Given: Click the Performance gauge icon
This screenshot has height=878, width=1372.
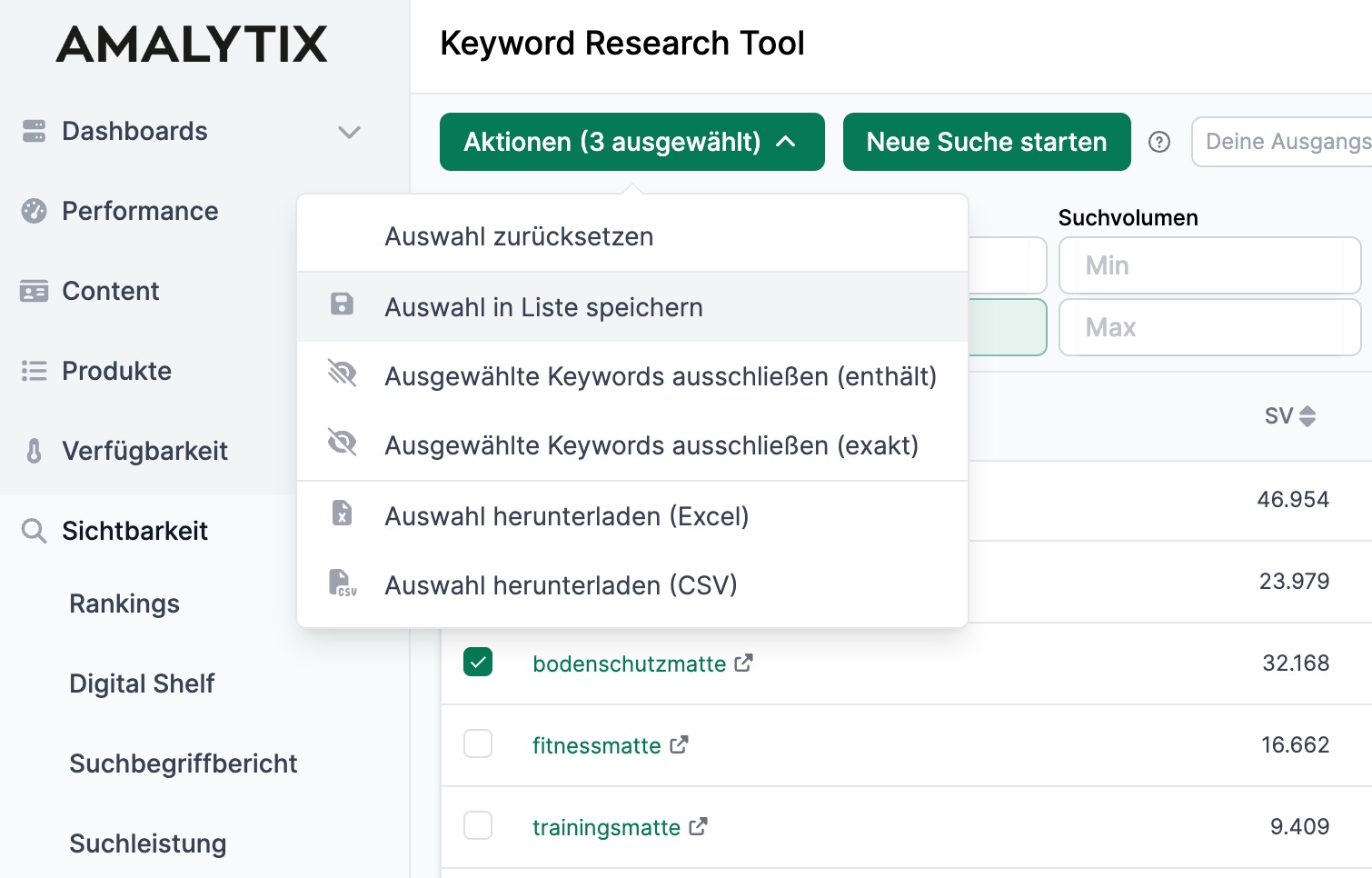Looking at the screenshot, I should tap(34, 211).
